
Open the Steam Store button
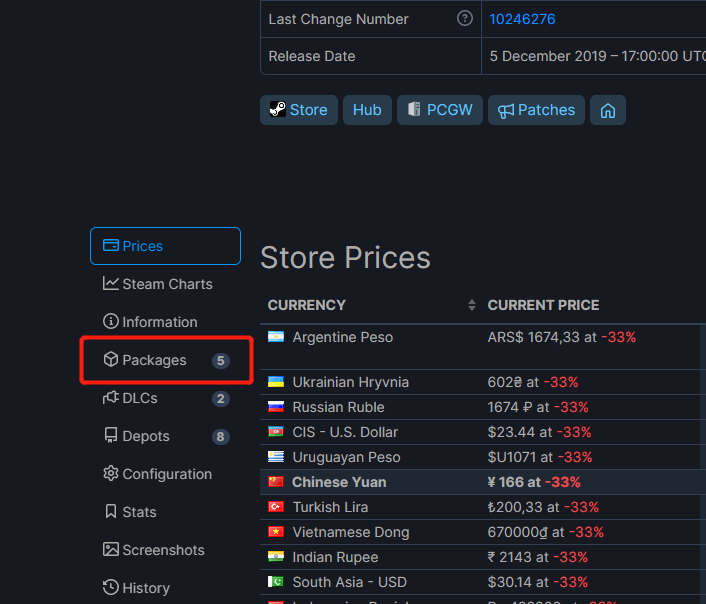coord(298,110)
